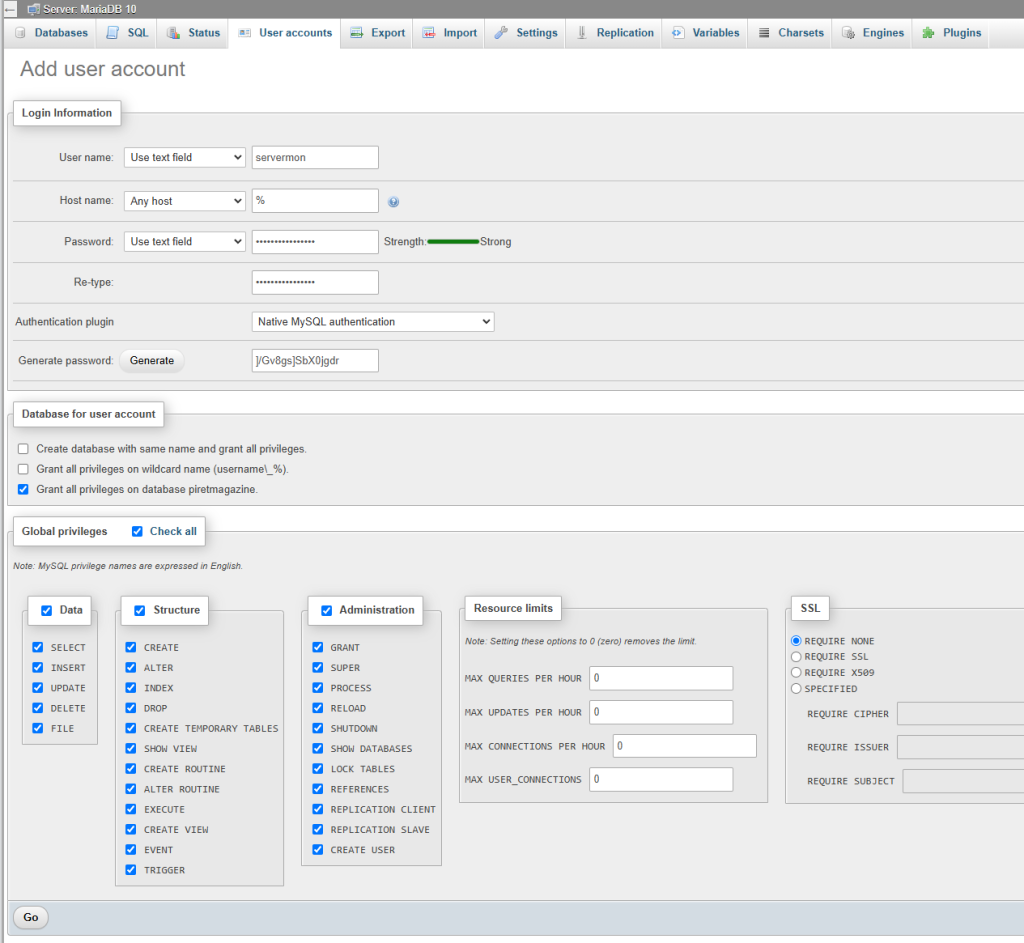Click the Variables tab icon
The width and height of the screenshot is (1024, 943).
pyautogui.click(x=678, y=33)
